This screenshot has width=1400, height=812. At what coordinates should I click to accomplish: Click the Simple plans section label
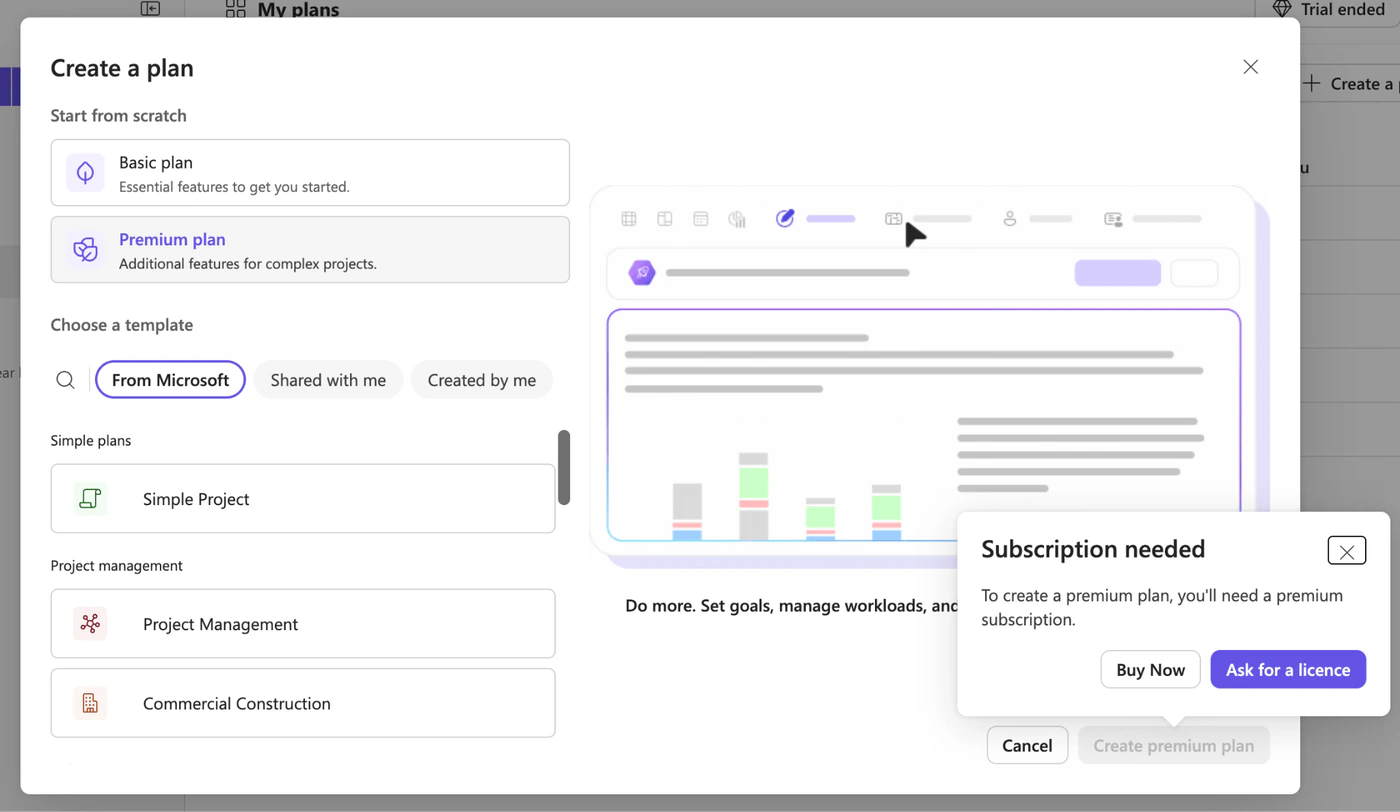click(x=91, y=441)
